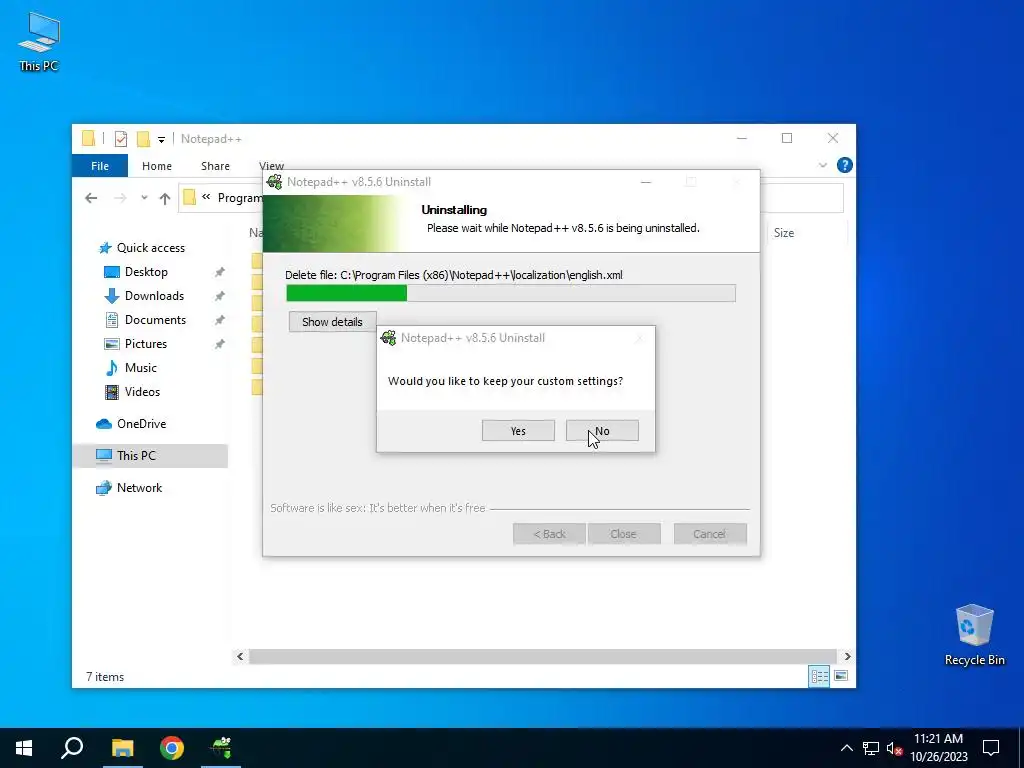Select This PC in the sidebar
The width and height of the screenshot is (1024, 768).
[136, 456]
